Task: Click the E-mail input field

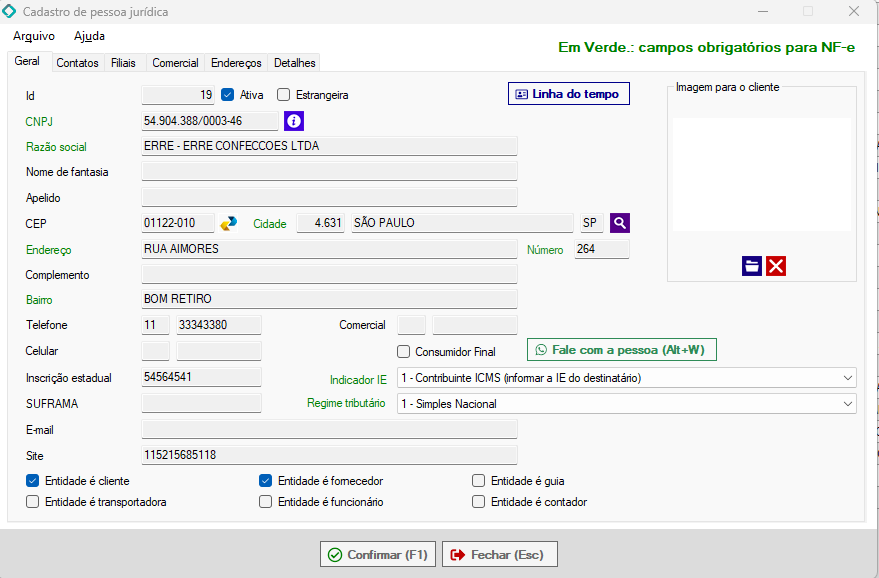Action: tap(329, 430)
